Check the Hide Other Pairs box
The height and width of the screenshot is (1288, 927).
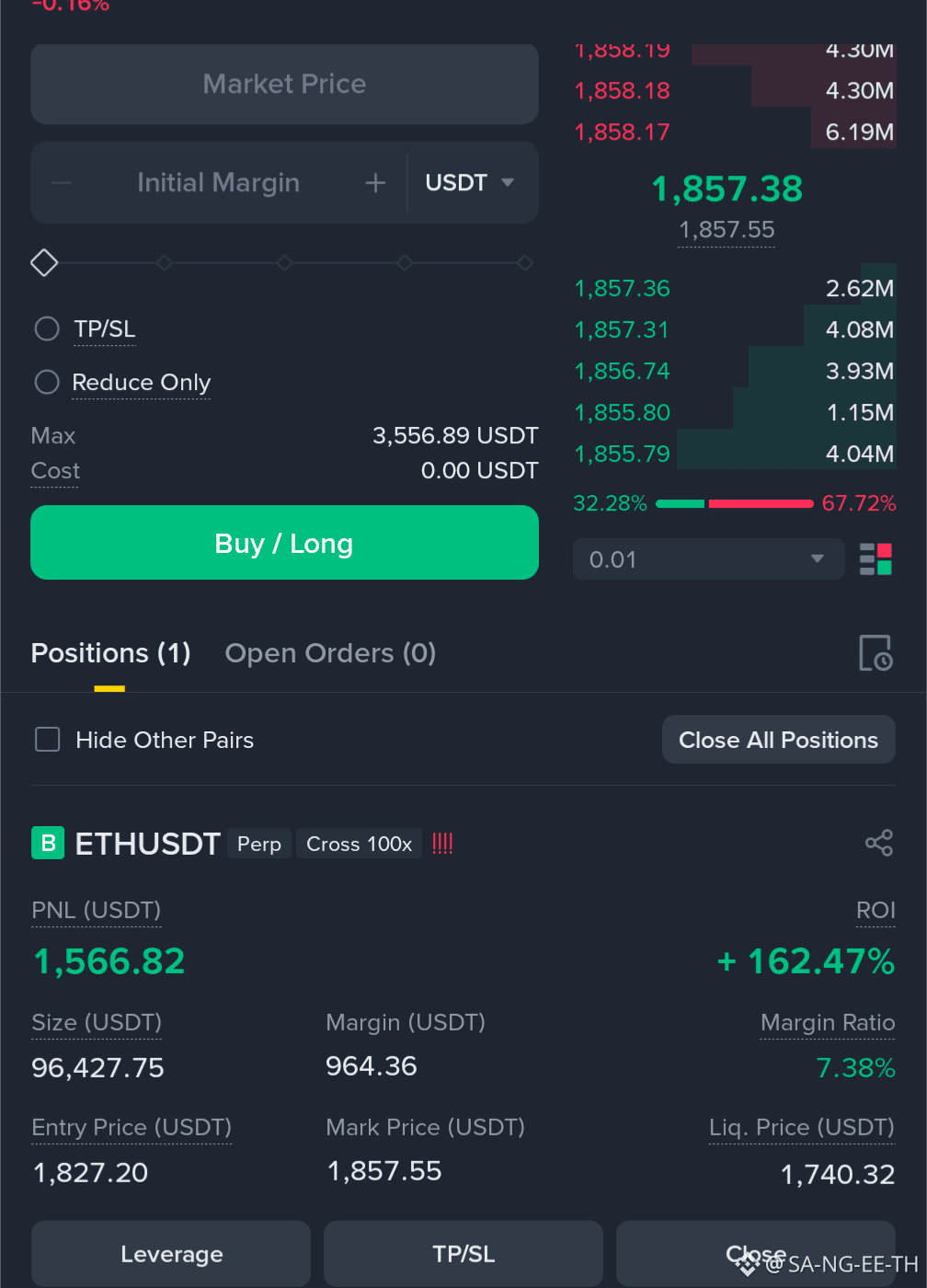(48, 740)
